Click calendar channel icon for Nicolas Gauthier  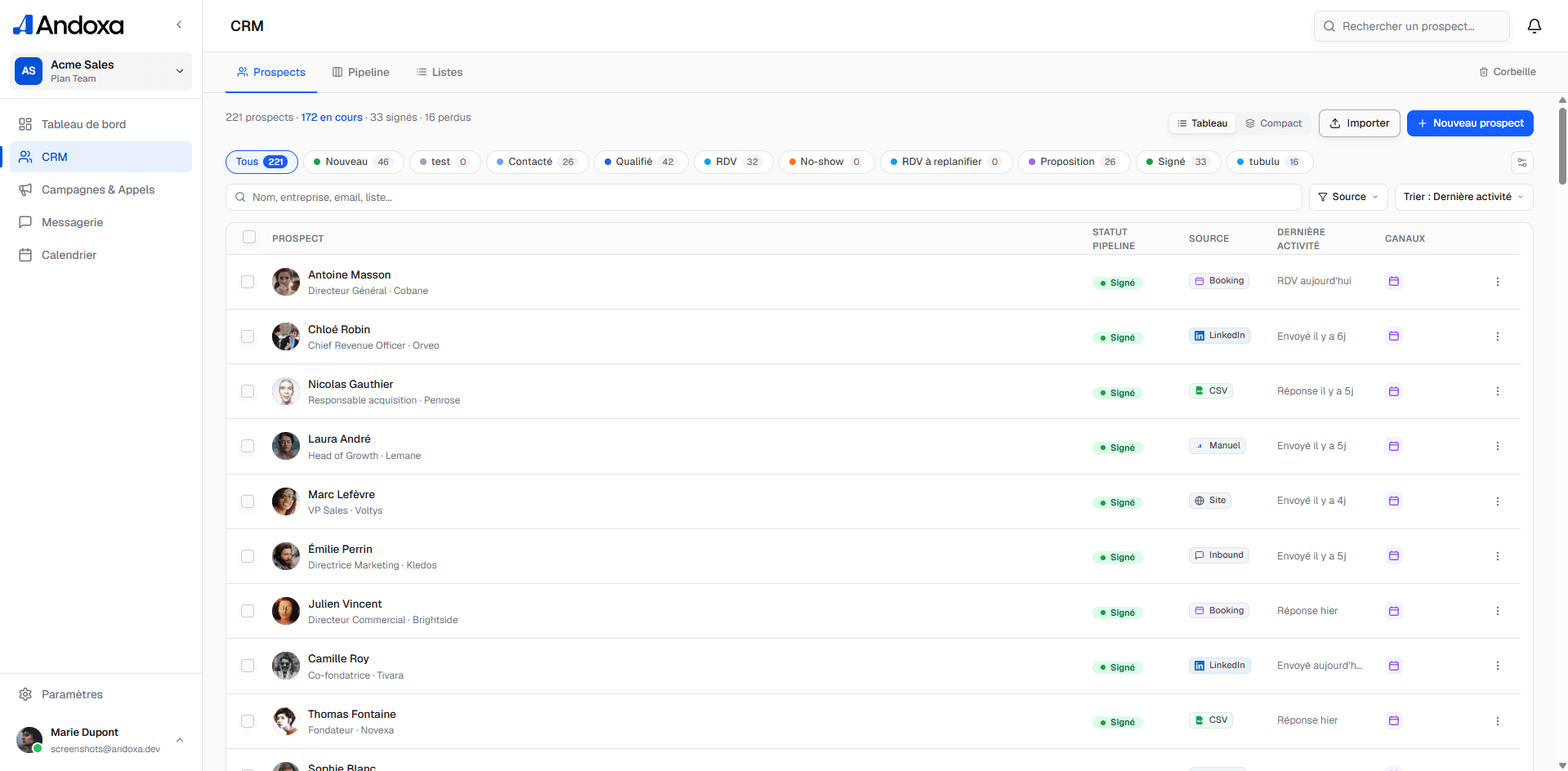coord(1394,391)
